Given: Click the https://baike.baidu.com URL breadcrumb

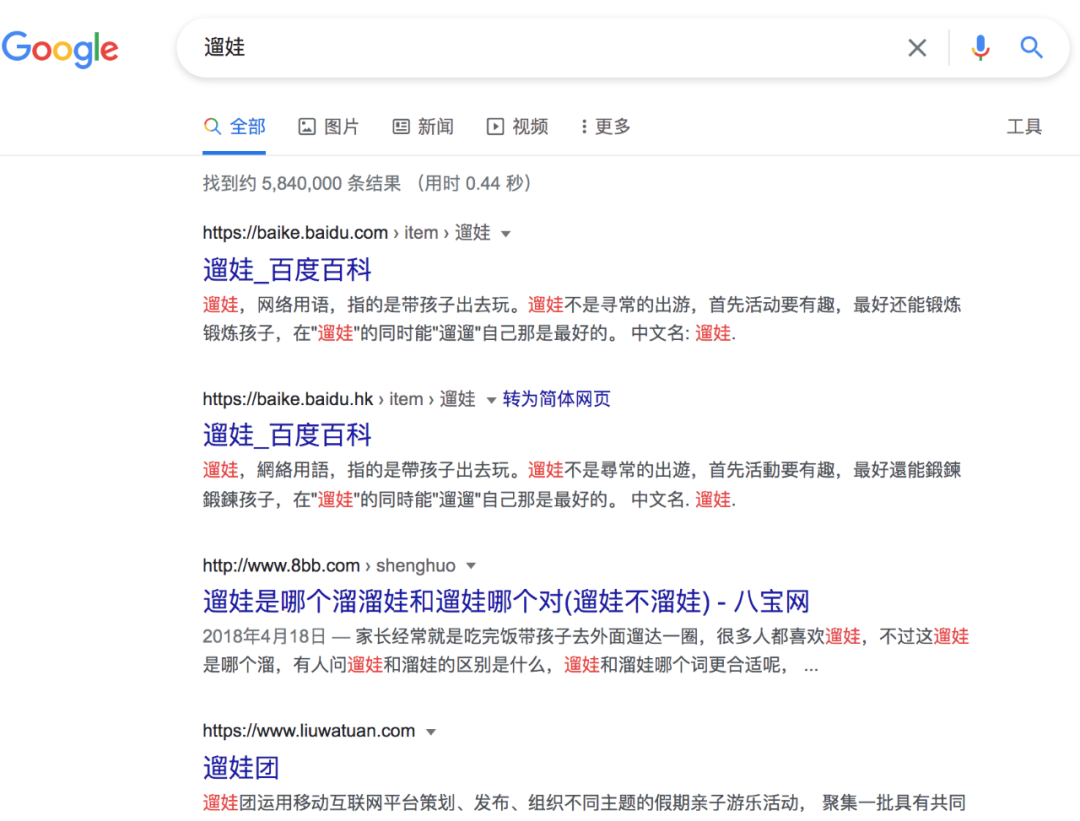Looking at the screenshot, I should [x=346, y=233].
